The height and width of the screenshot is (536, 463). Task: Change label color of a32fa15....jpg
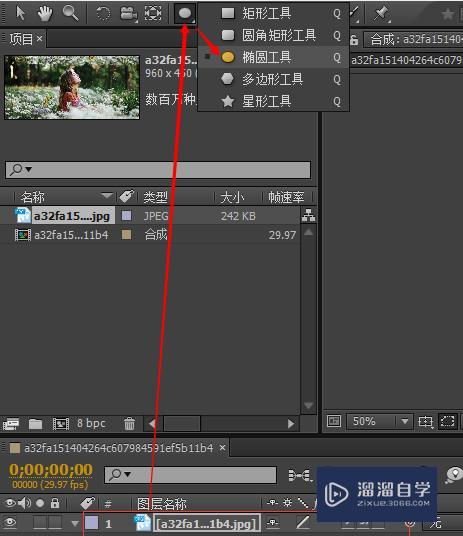127,216
